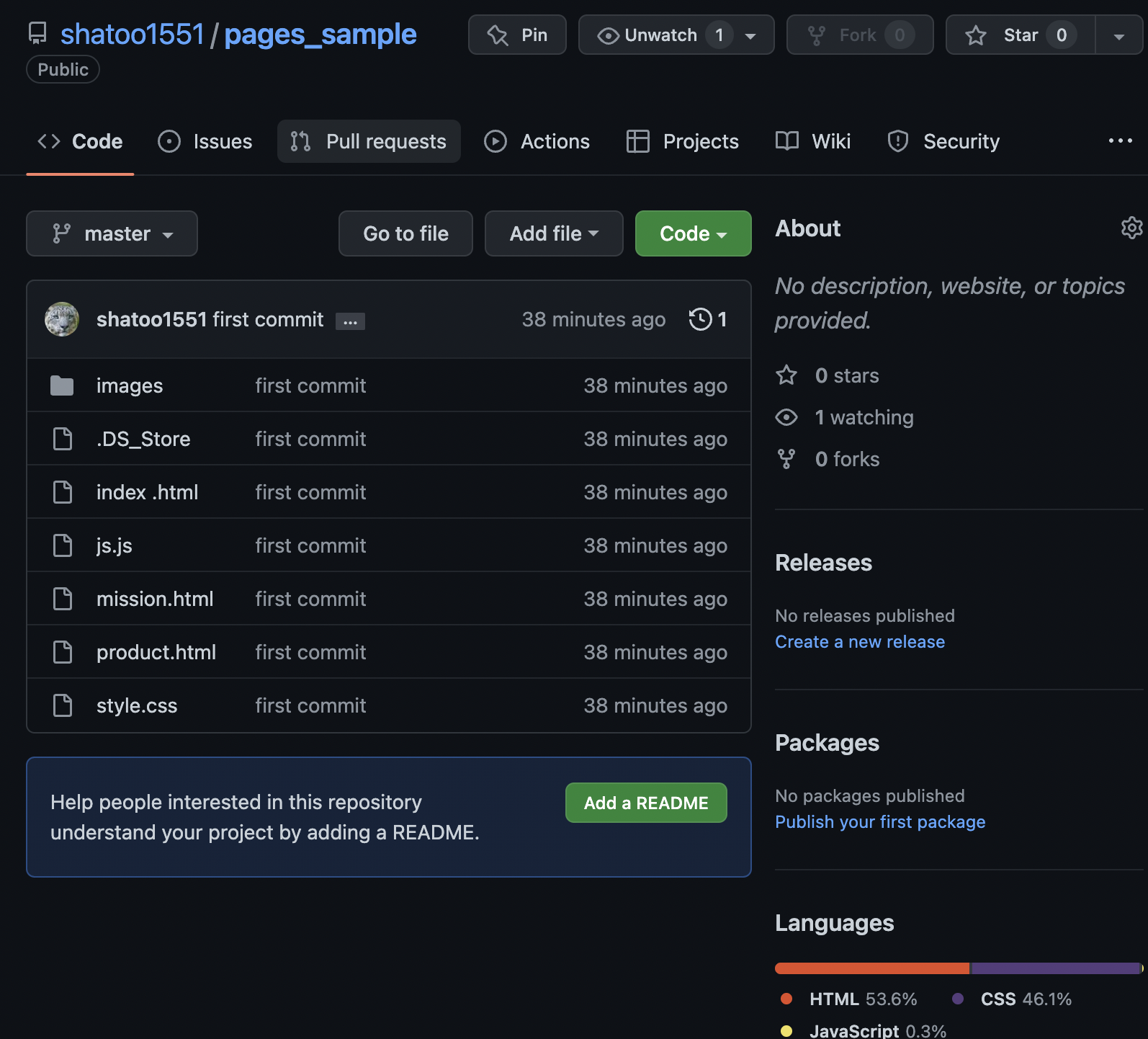Viewport: 1148px width, 1039px height.
Task: Click file icon beside index .html
Action: [x=63, y=492]
